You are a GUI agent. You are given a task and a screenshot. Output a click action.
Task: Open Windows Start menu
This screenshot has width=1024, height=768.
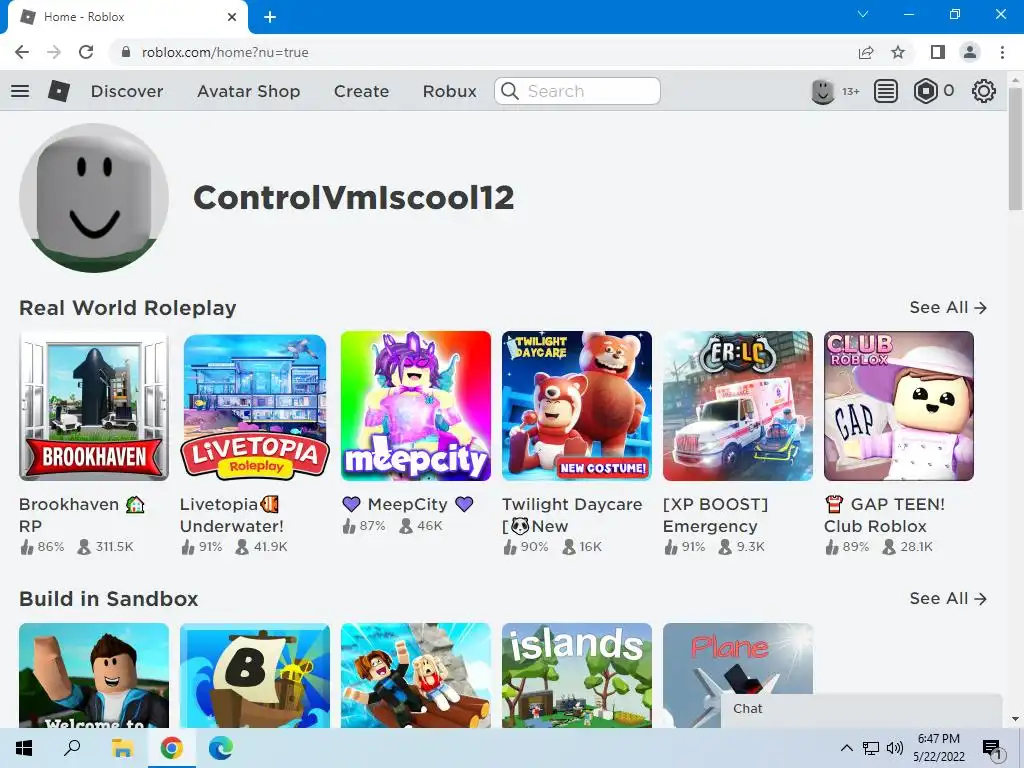coord(24,748)
